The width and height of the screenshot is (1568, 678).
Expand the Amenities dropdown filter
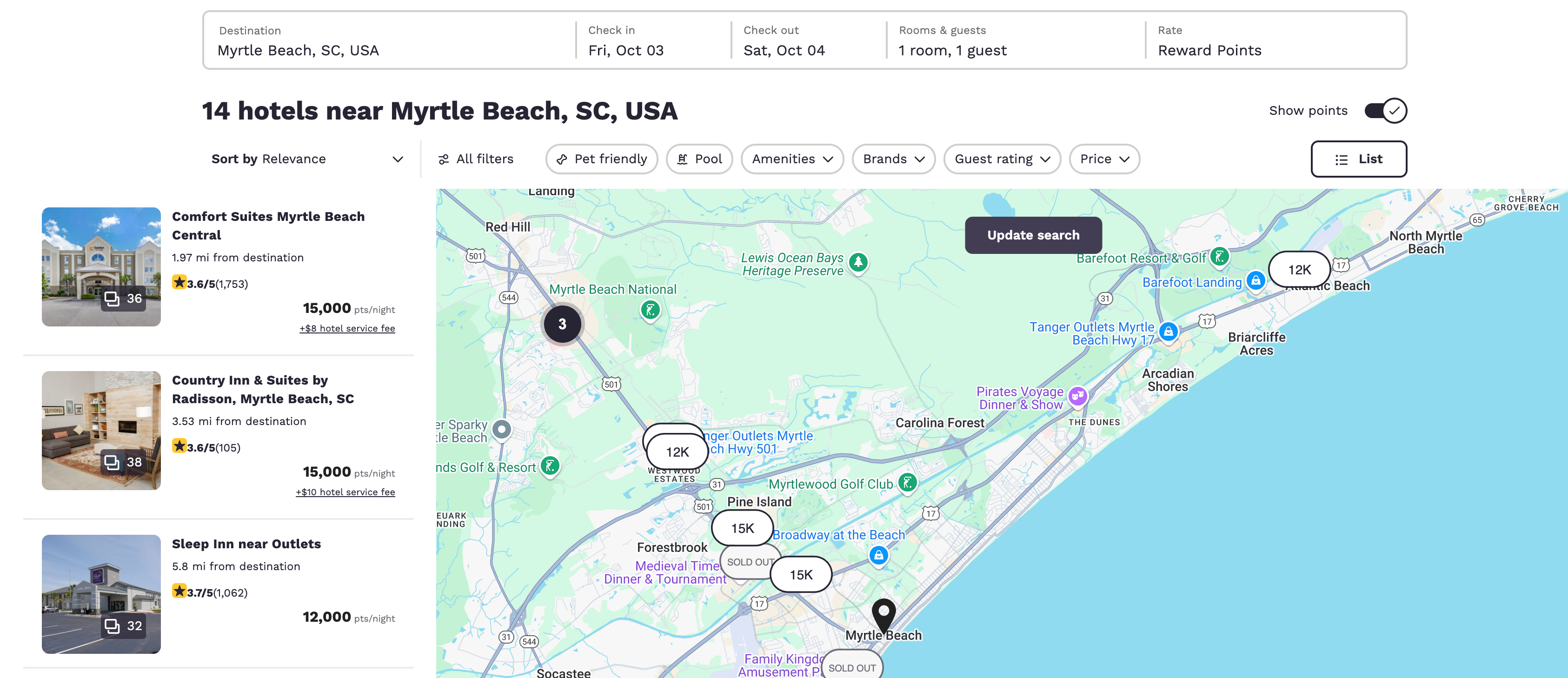click(791, 158)
